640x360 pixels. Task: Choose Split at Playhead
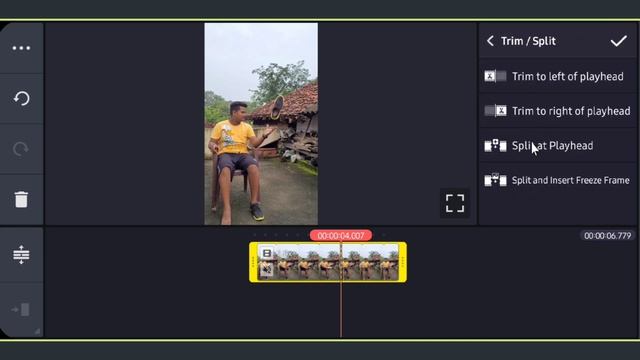point(558,146)
